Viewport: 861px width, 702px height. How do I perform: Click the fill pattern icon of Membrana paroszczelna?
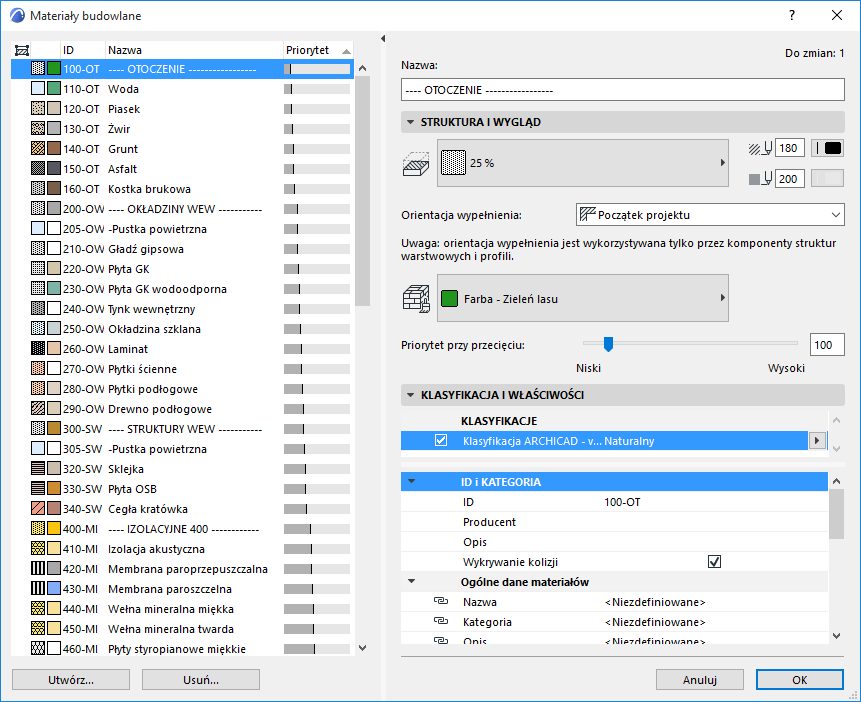(x=38, y=588)
